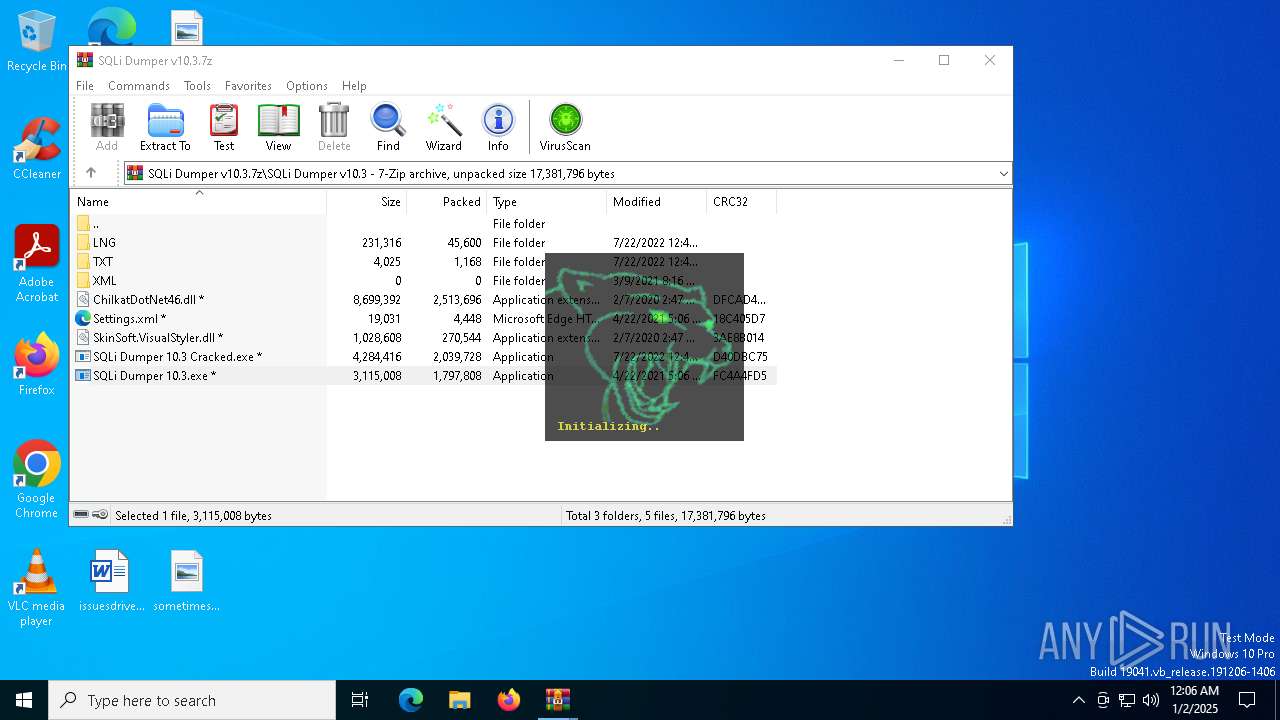Sort by the Type column header
This screenshot has width=1280, height=720.
click(x=547, y=202)
